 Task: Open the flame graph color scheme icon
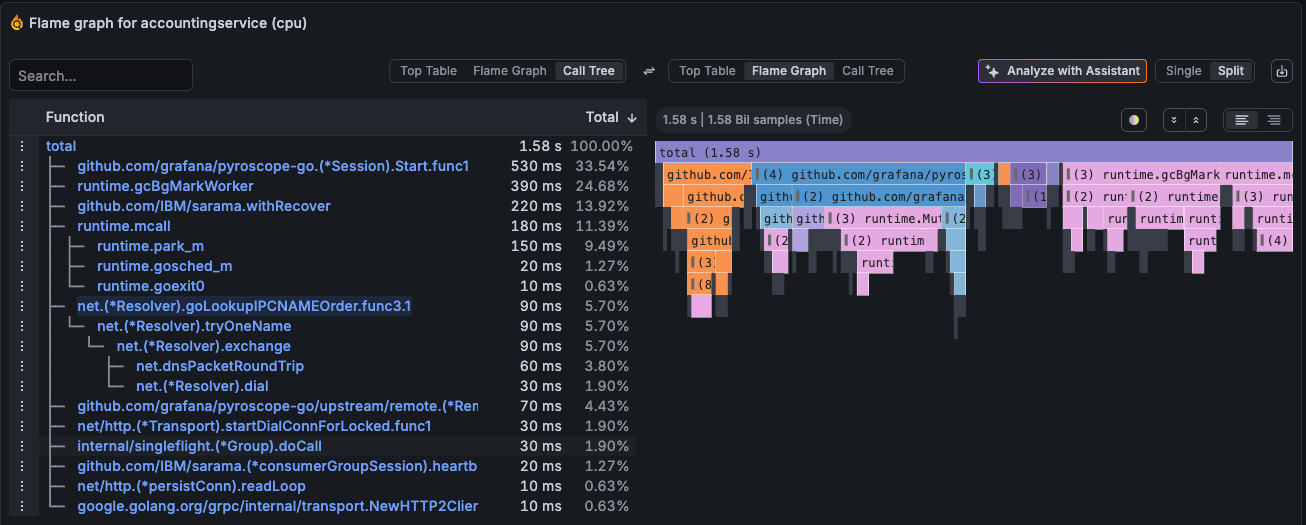(1134, 120)
